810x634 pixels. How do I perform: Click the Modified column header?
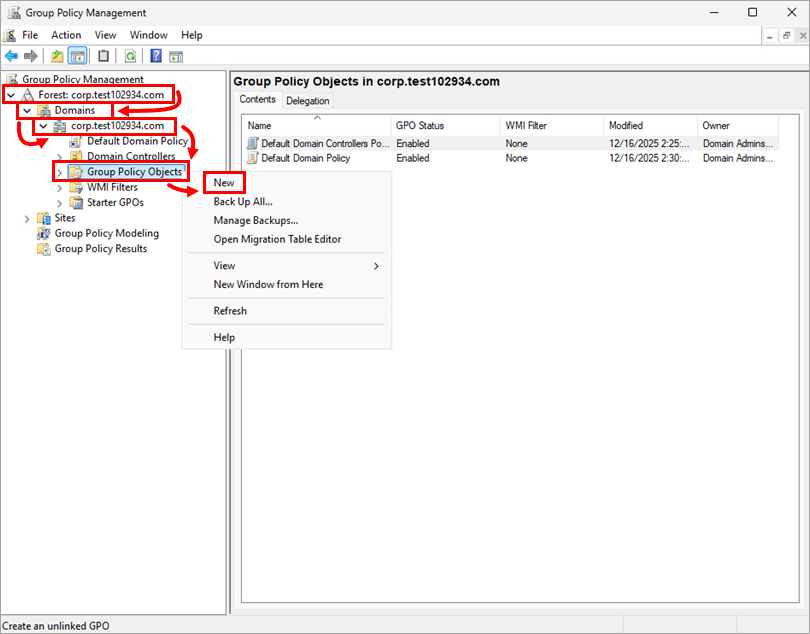tap(626, 125)
